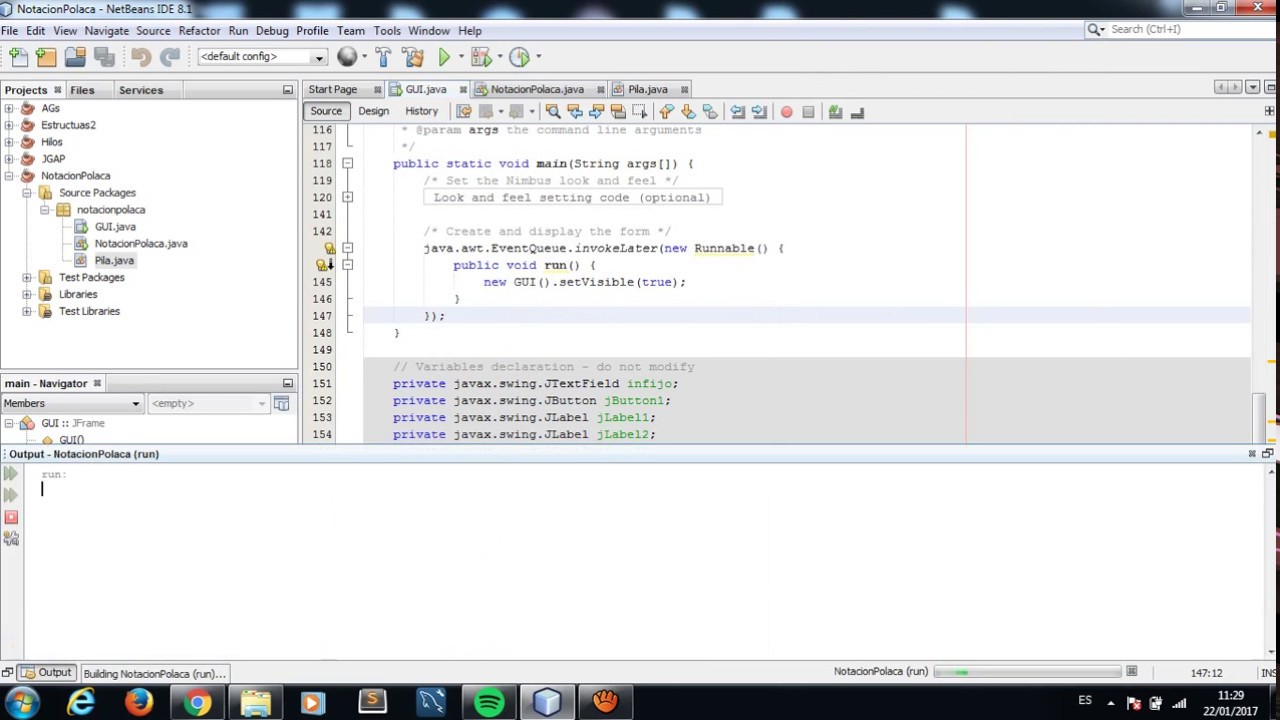Expand the Libraries node
The width and height of the screenshot is (1280, 720).
tap(27, 295)
